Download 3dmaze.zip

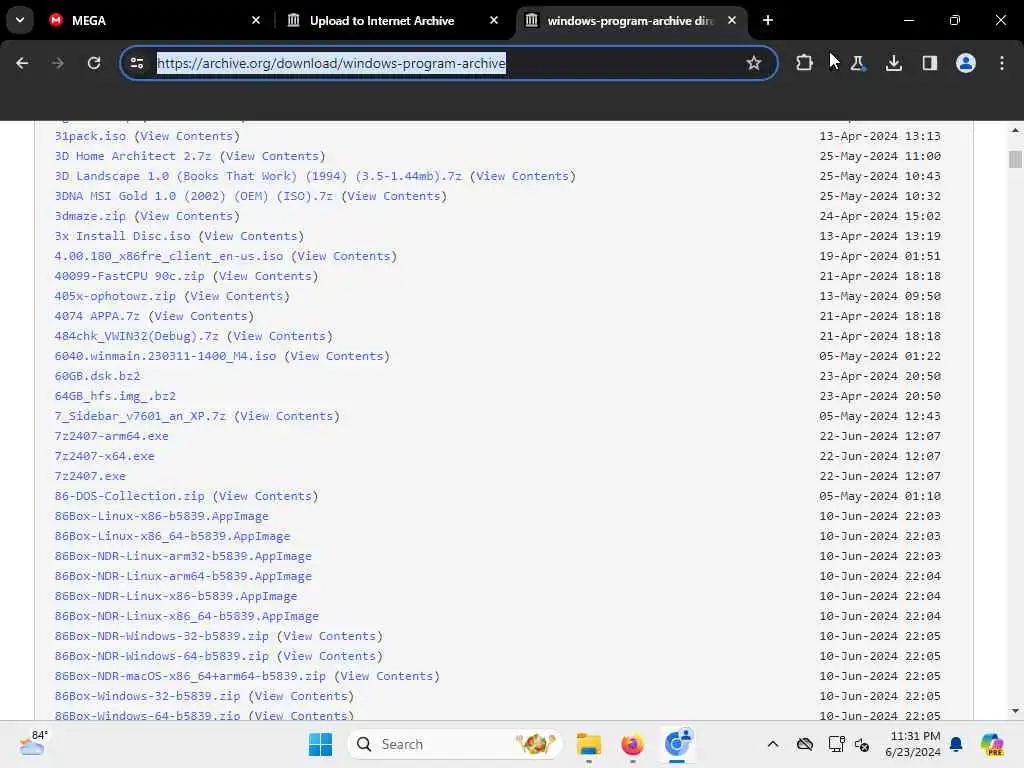[90, 216]
